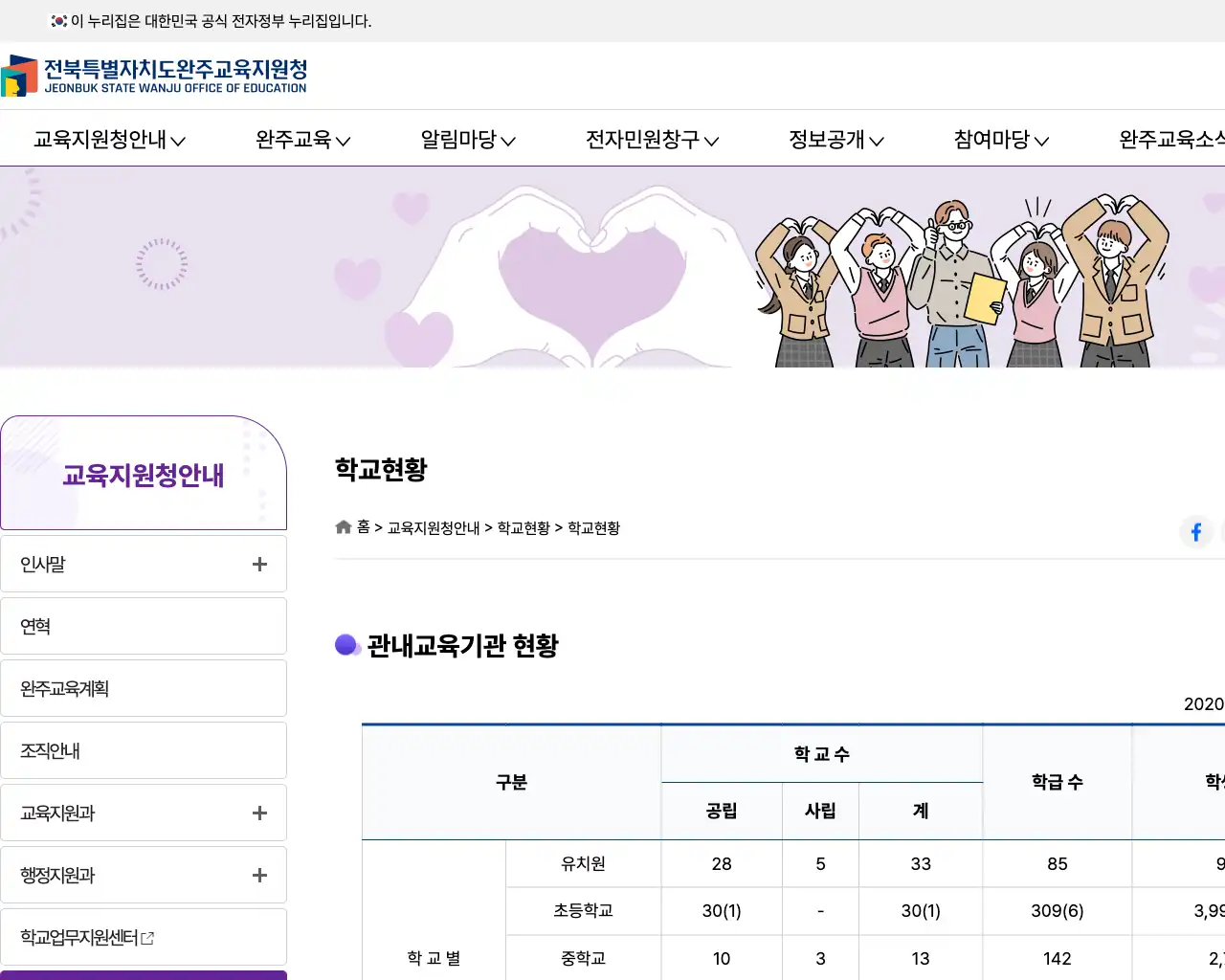The image size is (1225, 980).
Task: Expand the 교육지원과 sidebar section
Action: click(x=258, y=813)
